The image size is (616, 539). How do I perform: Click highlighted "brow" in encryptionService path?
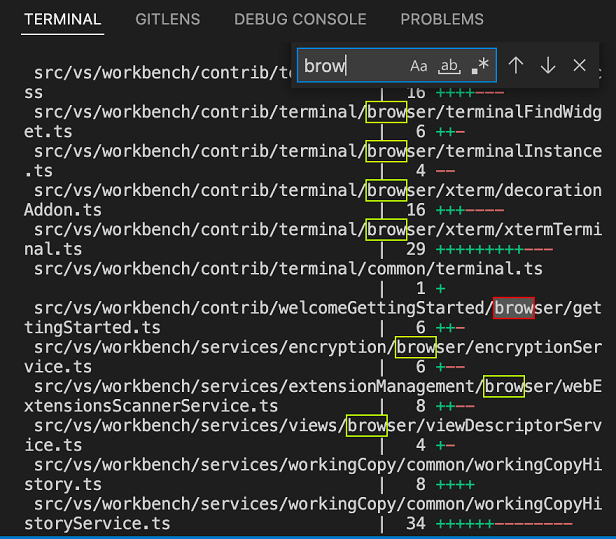[x=415, y=347]
